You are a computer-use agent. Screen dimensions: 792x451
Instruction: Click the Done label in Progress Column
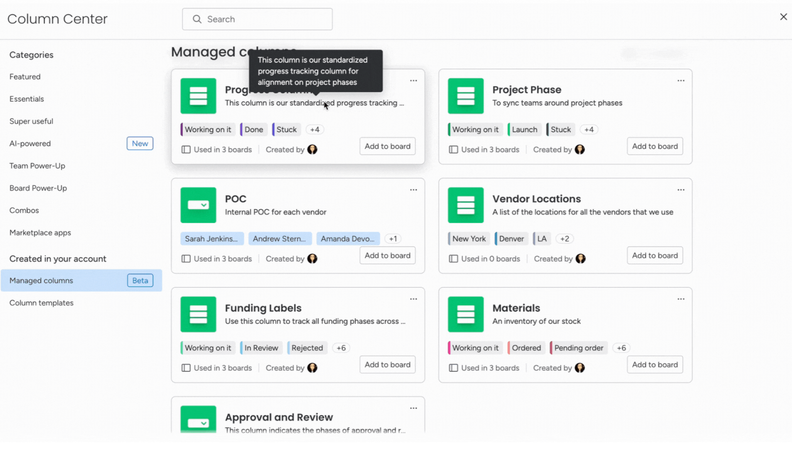coord(254,129)
